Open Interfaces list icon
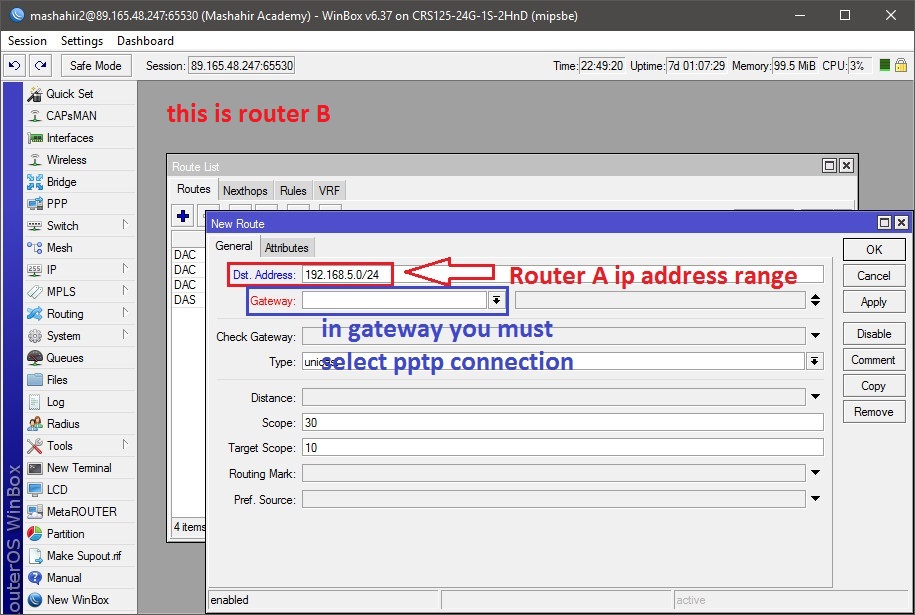Image resolution: width=915 pixels, height=615 pixels. (x=35, y=138)
